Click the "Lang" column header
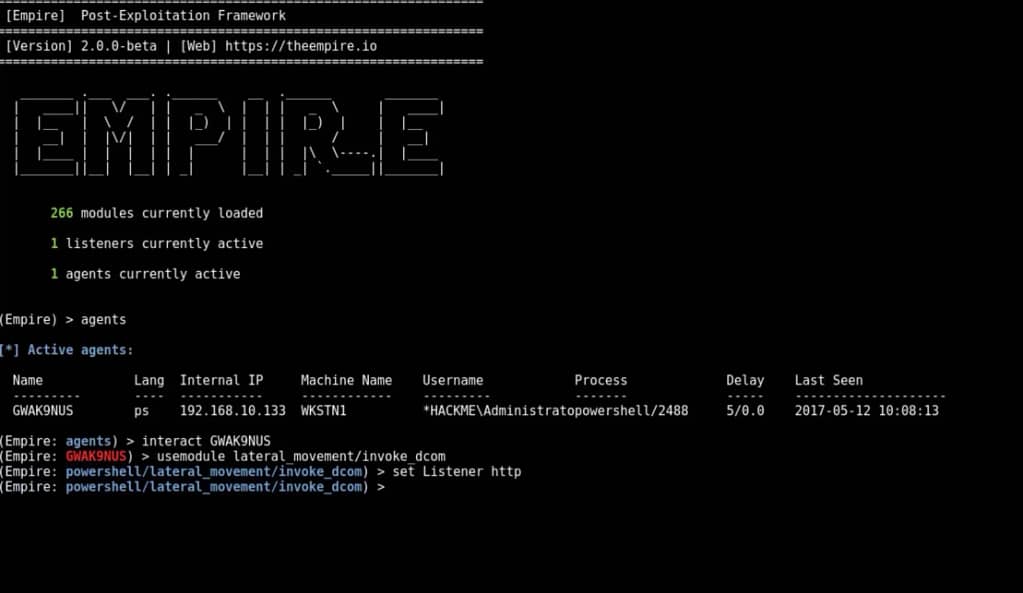 point(149,380)
